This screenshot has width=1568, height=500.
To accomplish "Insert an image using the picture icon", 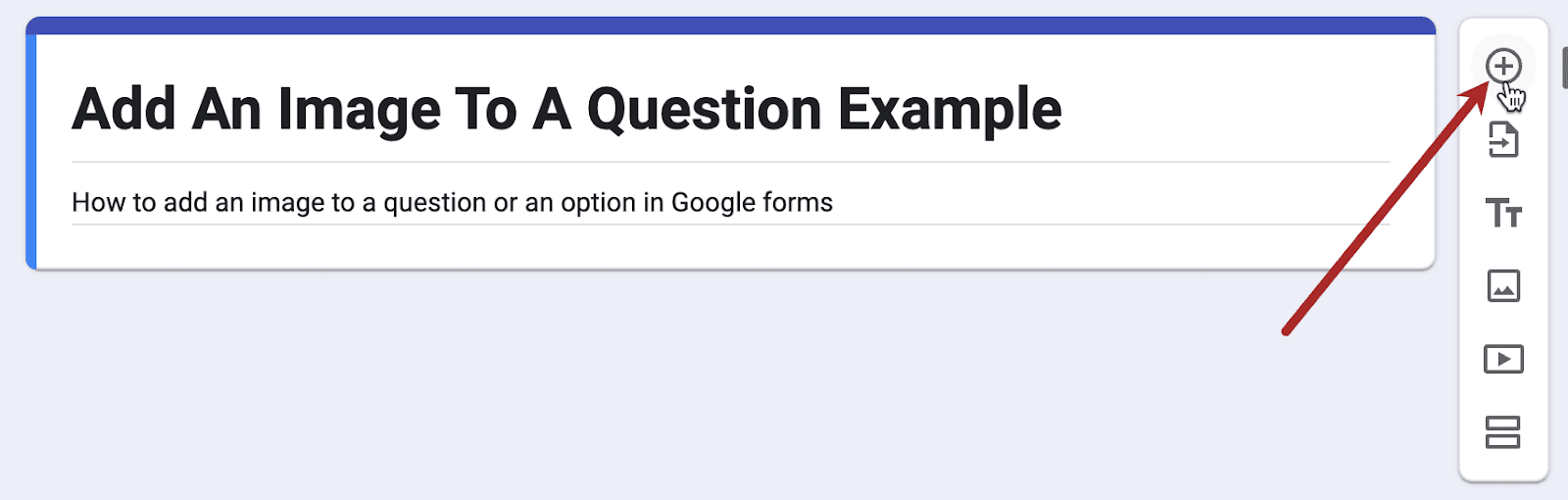I will coord(1503,286).
